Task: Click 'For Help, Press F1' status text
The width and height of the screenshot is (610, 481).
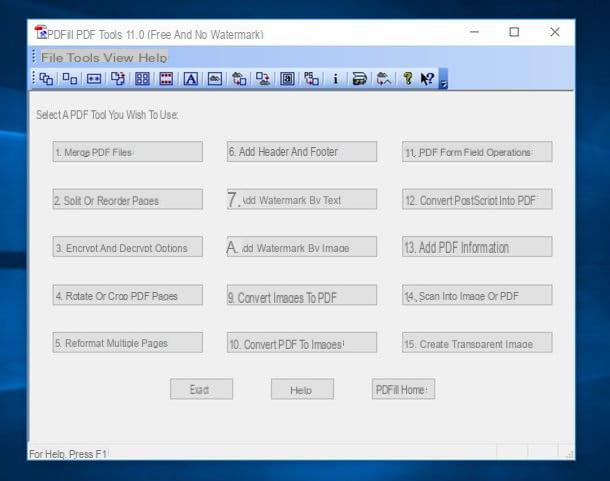Action: click(68, 454)
